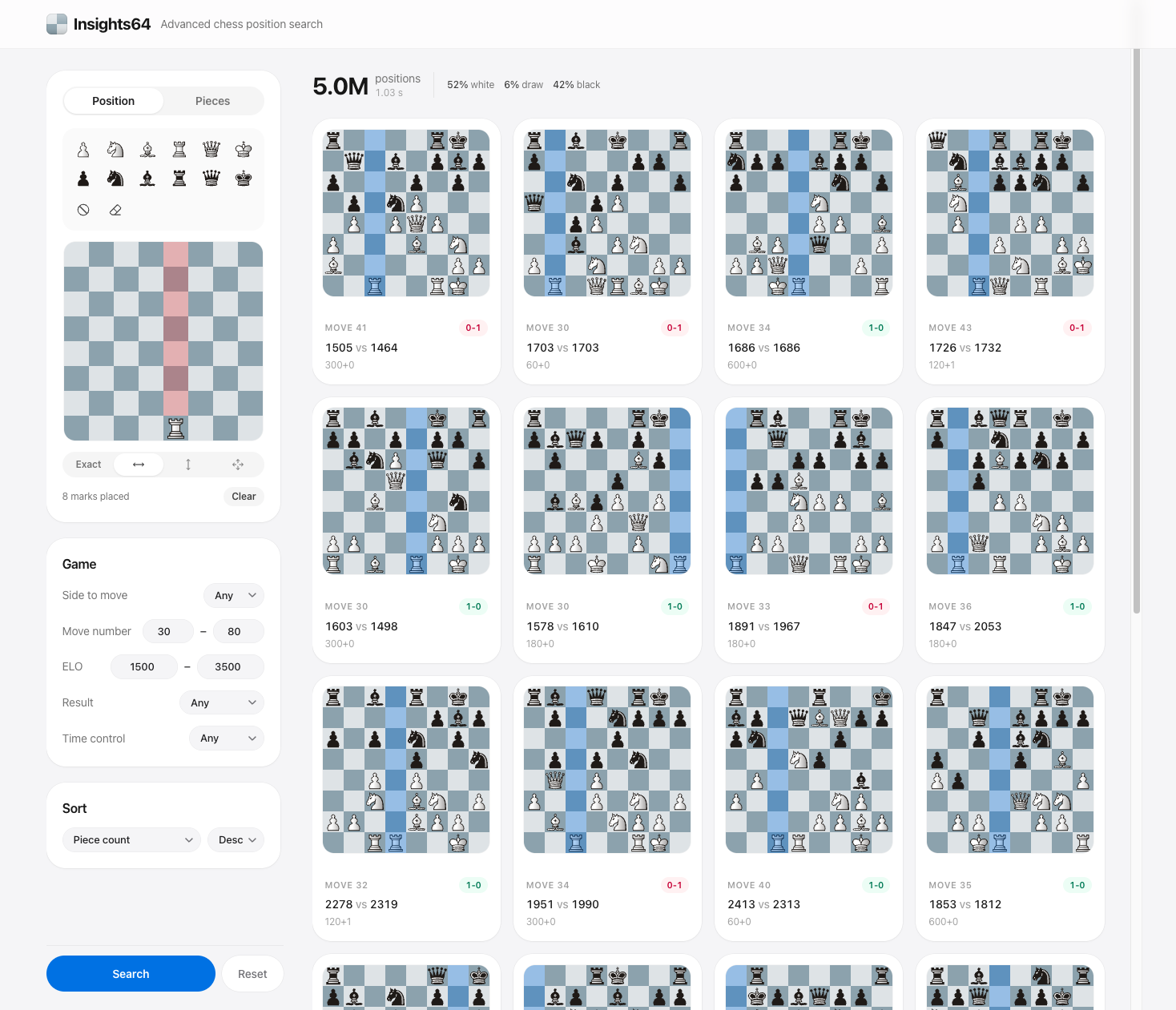Toggle horizontal shift match mode

tap(139, 465)
